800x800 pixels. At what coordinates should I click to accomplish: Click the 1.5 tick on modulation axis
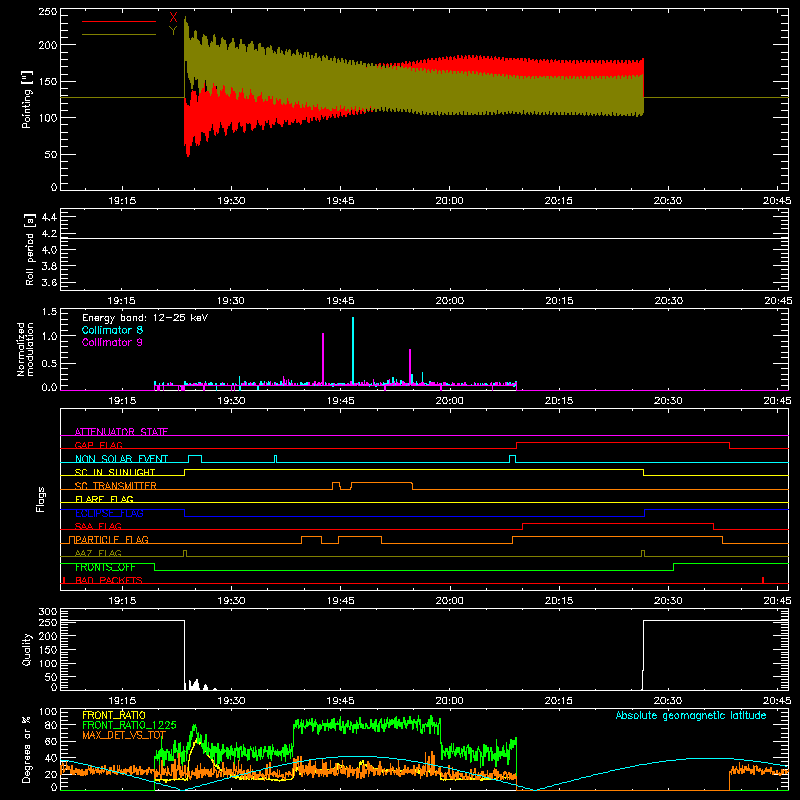[49, 312]
